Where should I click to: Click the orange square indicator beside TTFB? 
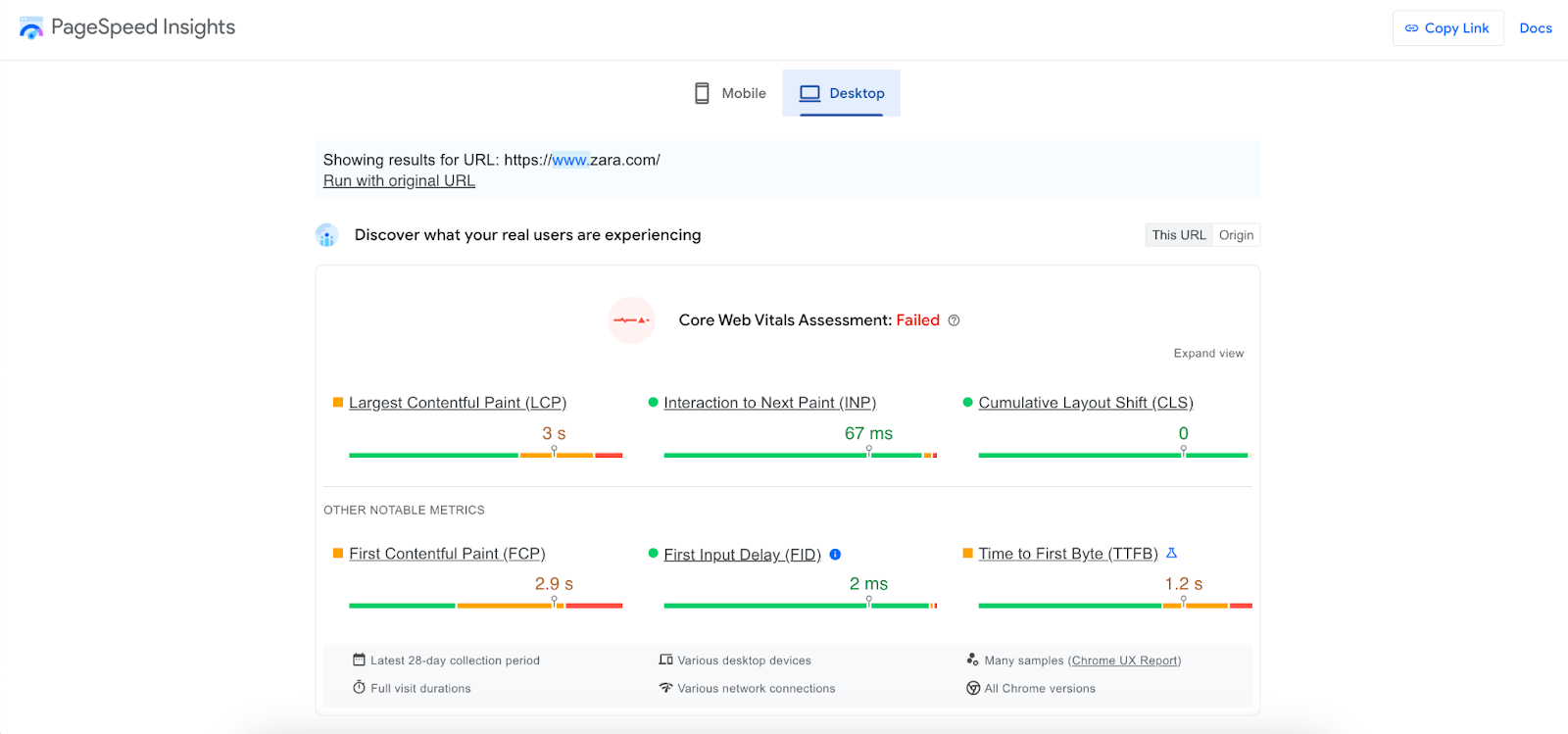coord(967,553)
